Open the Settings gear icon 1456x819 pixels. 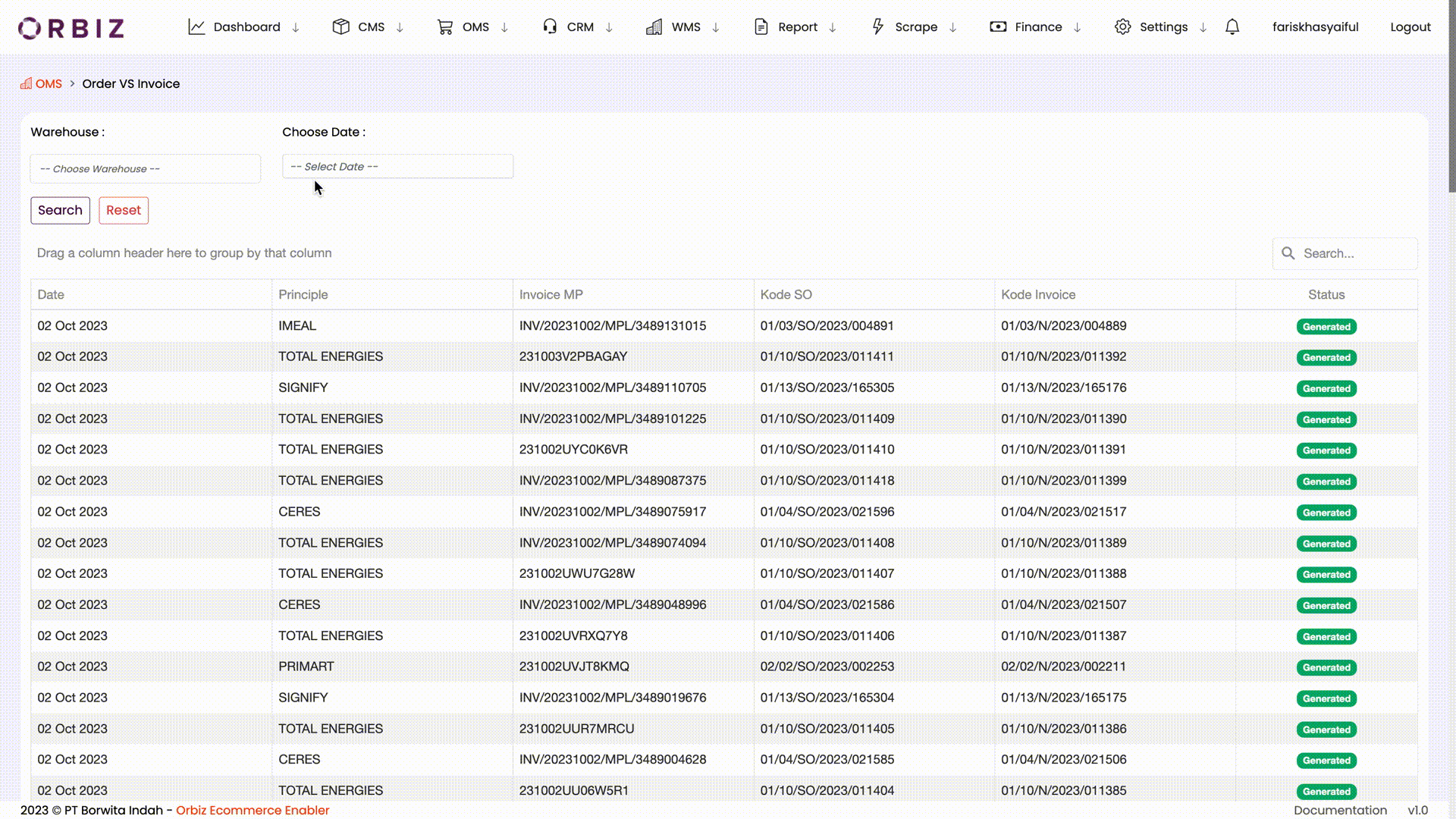1122,26
